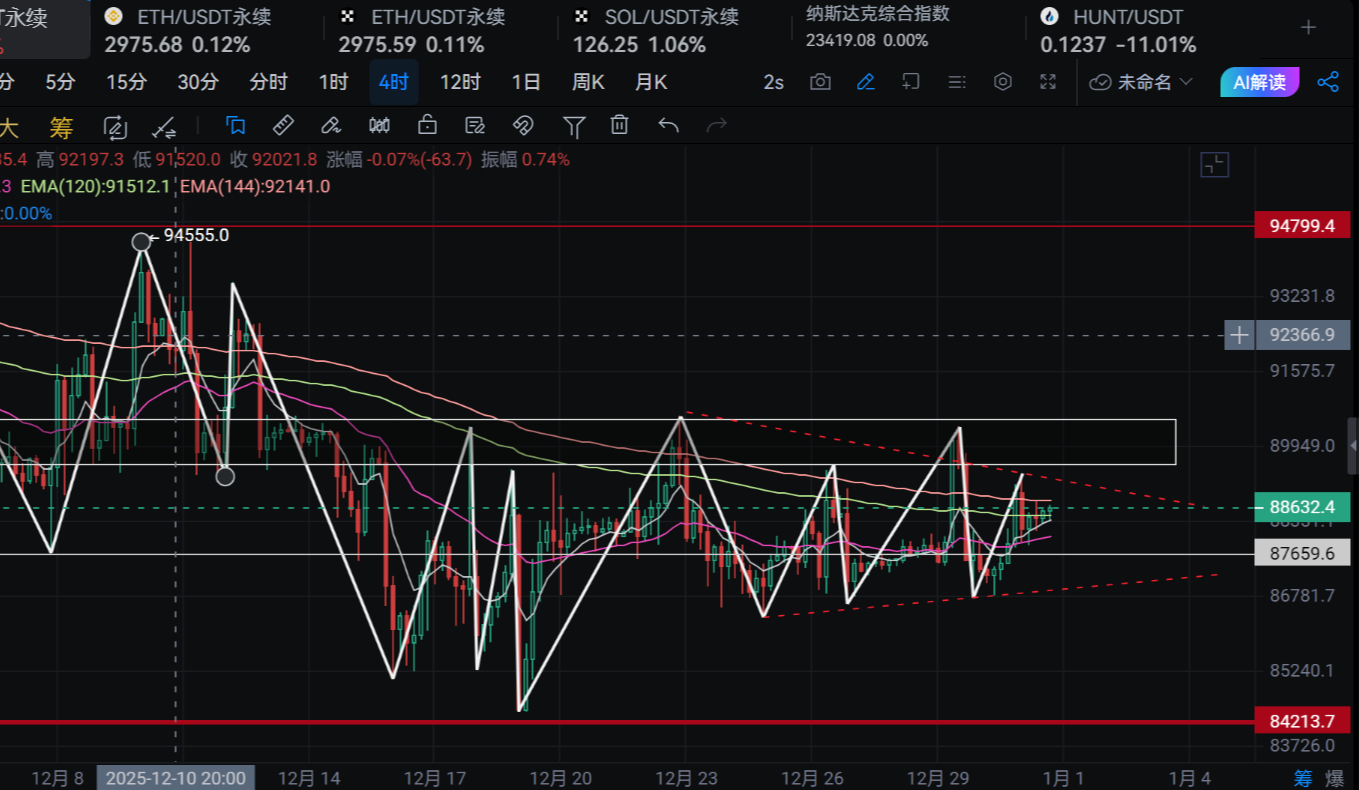Share the chart via the share icon
The image size is (1359, 790).
(1328, 83)
